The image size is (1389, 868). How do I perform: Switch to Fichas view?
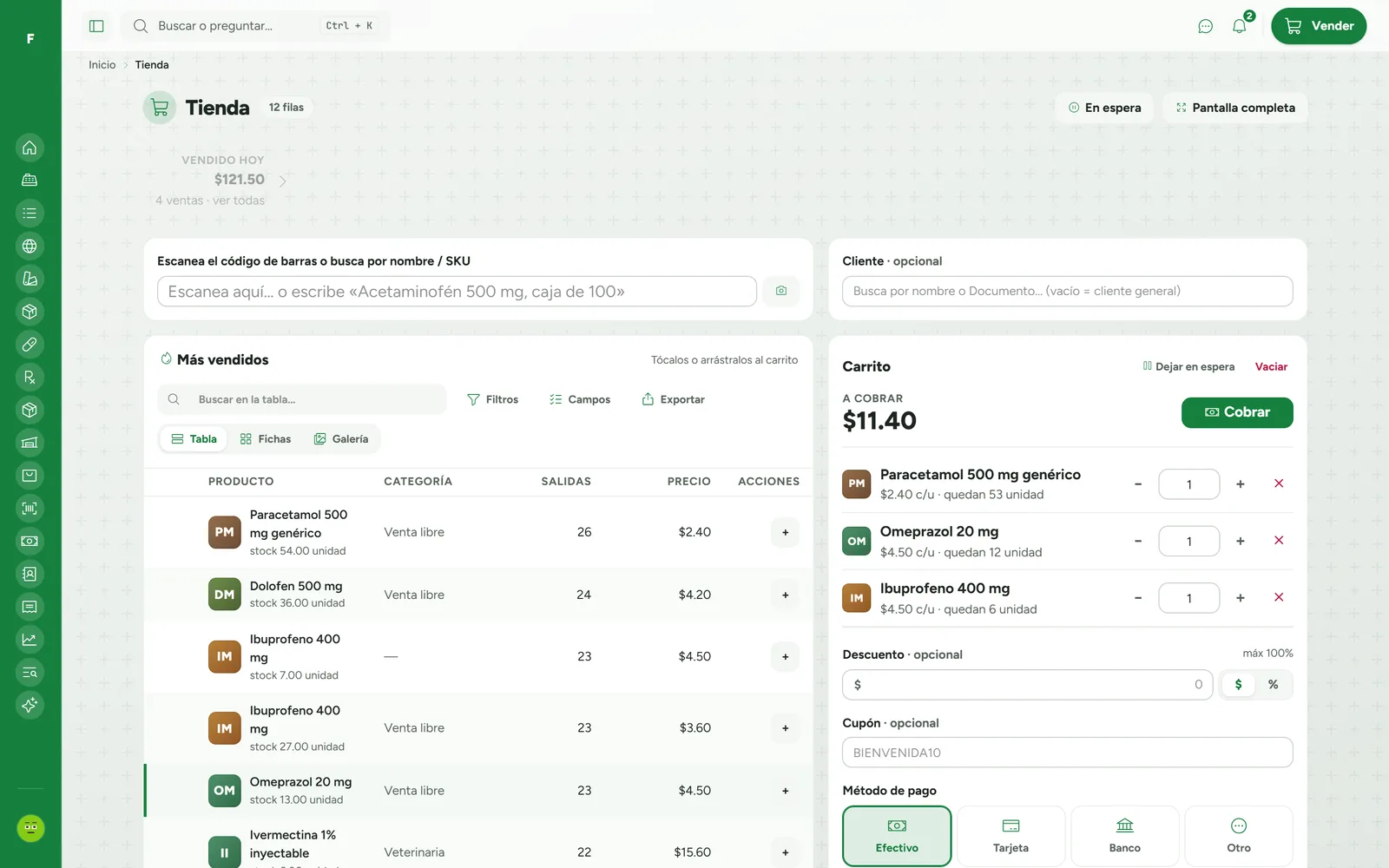266,439
